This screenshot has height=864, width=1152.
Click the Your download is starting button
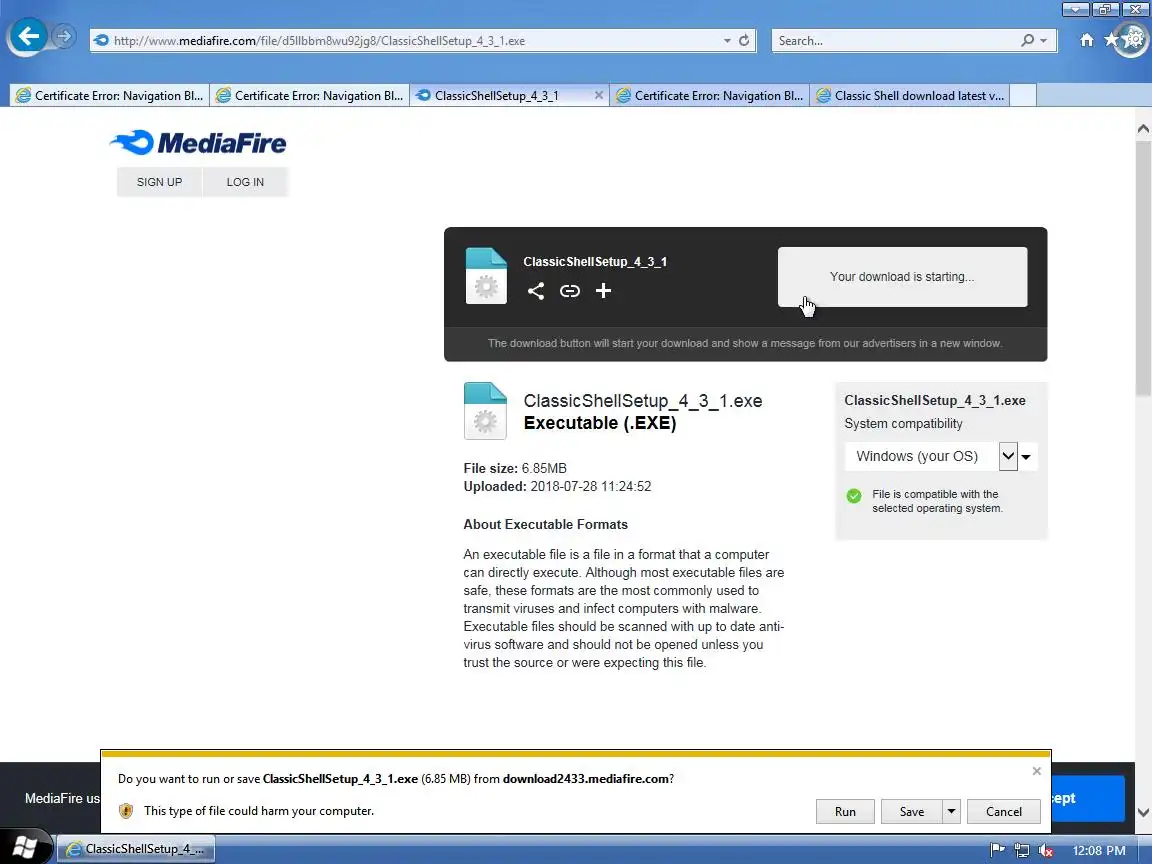pyautogui.click(x=902, y=277)
